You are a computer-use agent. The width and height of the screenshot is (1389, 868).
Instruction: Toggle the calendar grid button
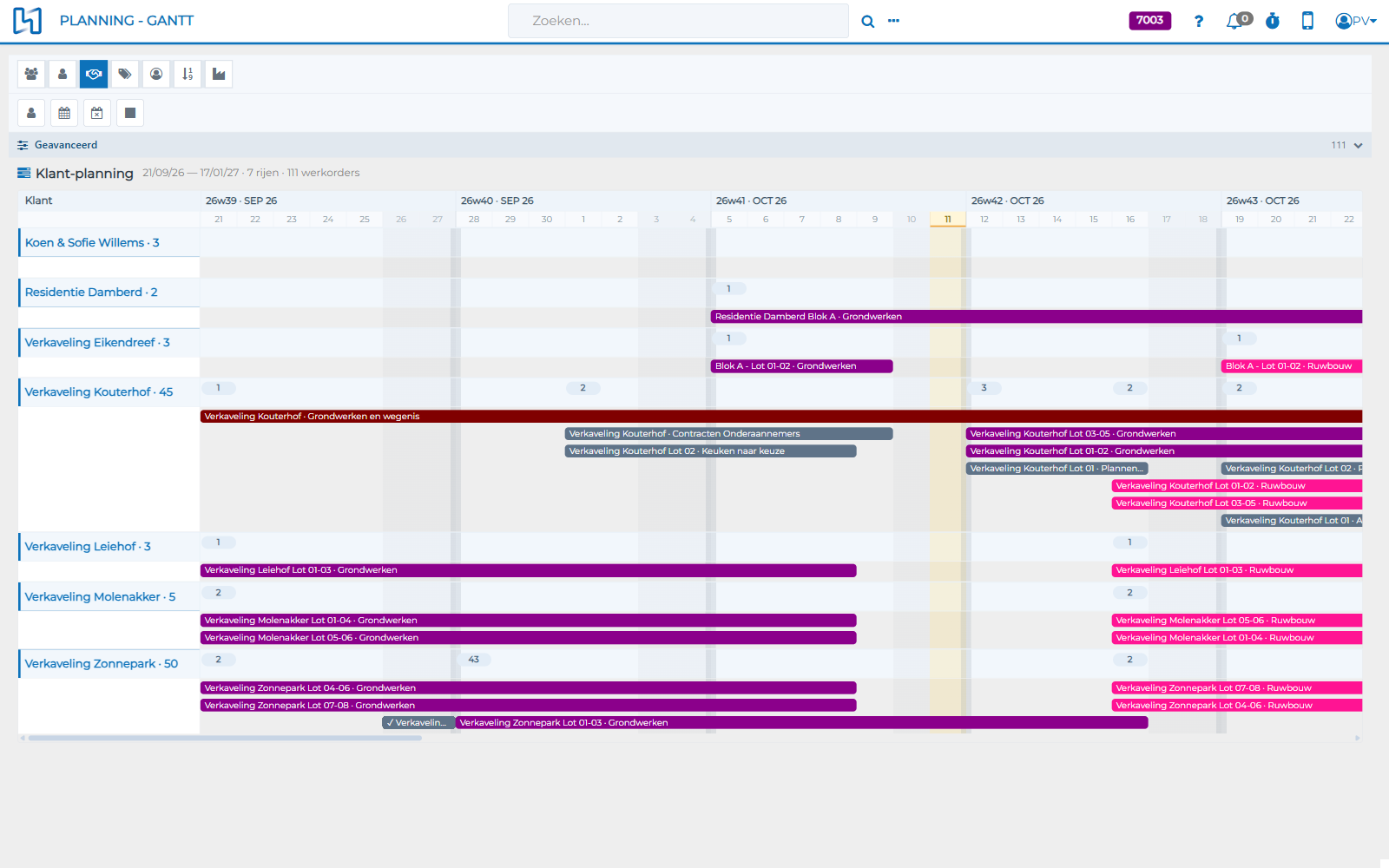pyautogui.click(x=64, y=113)
